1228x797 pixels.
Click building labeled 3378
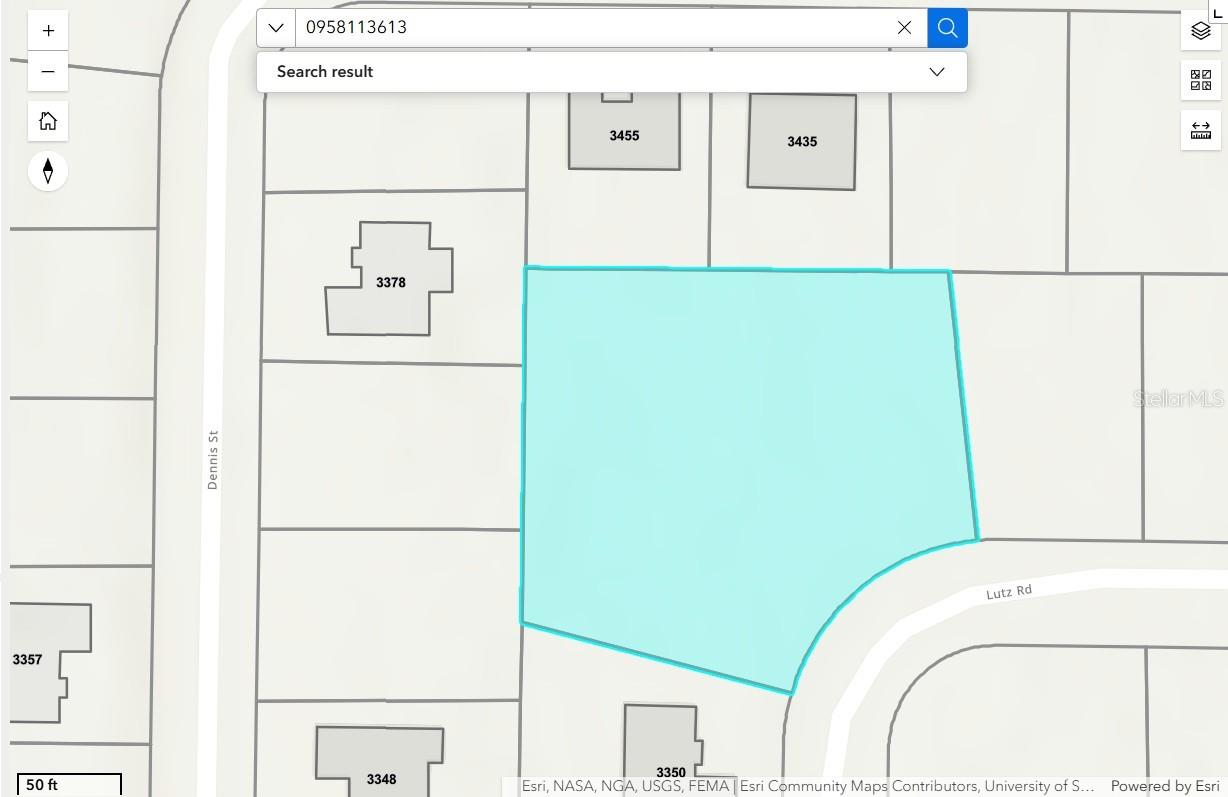pos(390,280)
